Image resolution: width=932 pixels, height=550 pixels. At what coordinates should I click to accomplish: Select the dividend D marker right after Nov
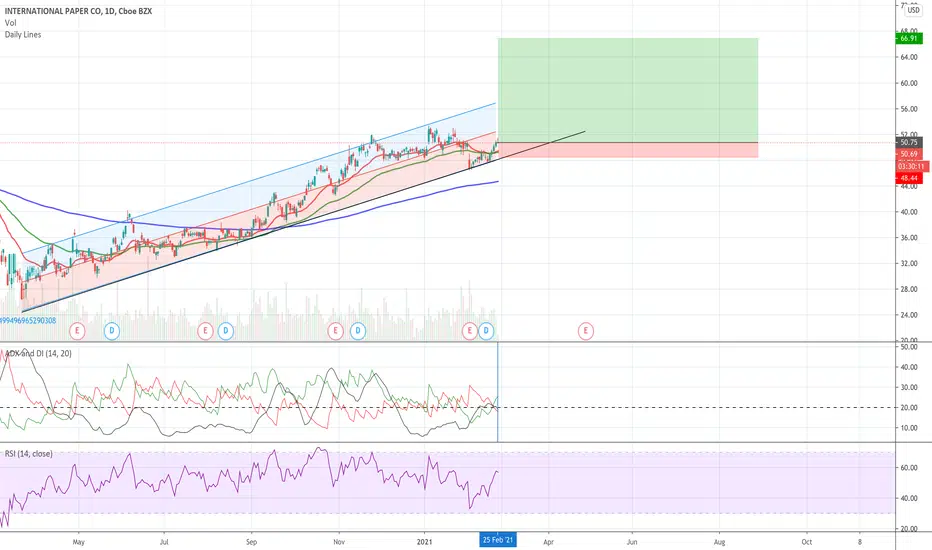[x=357, y=331]
